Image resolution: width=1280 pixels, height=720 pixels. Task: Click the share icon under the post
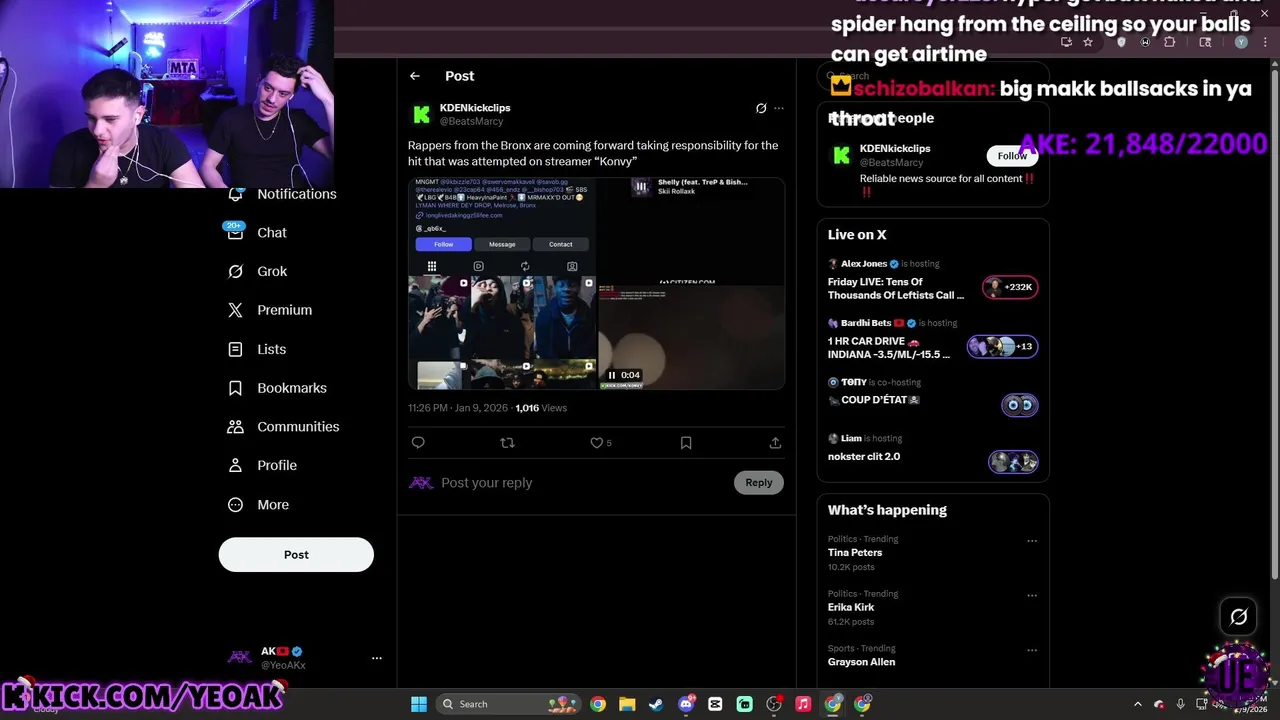coord(775,443)
